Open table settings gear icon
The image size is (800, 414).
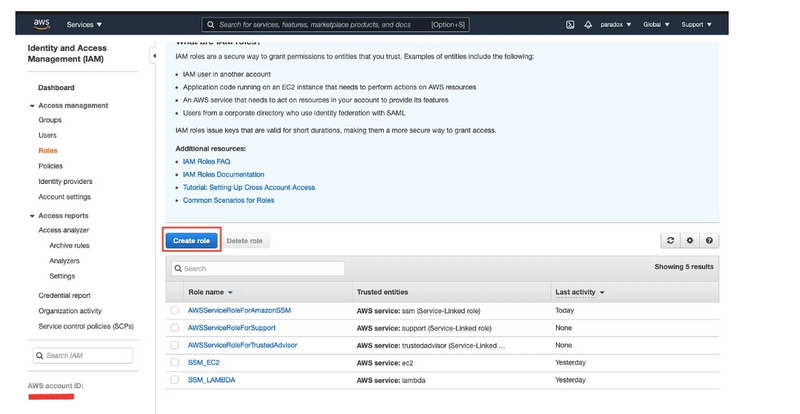690,241
